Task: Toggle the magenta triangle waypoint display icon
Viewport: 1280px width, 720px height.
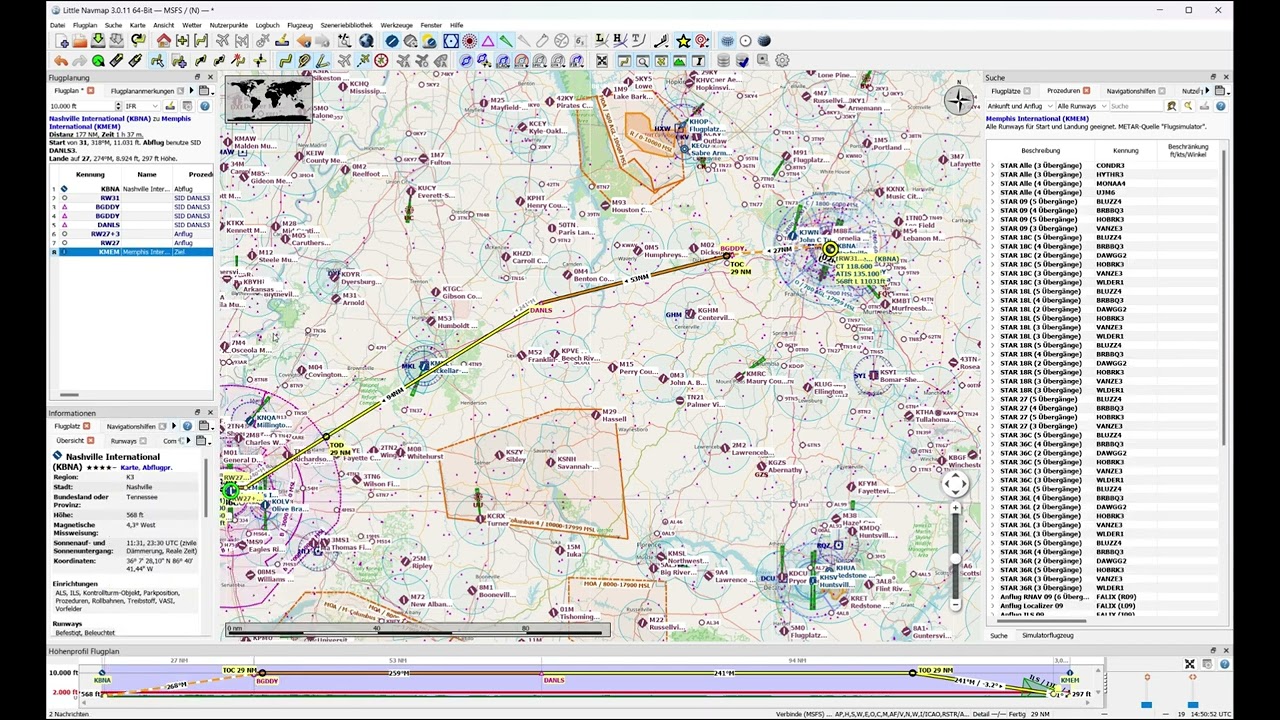Action: [487, 41]
